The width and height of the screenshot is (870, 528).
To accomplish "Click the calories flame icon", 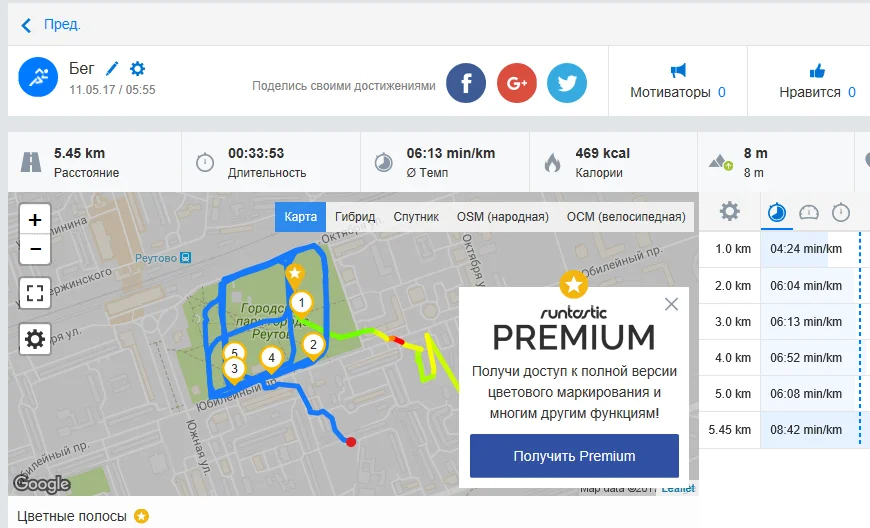I will pyautogui.click(x=552, y=163).
